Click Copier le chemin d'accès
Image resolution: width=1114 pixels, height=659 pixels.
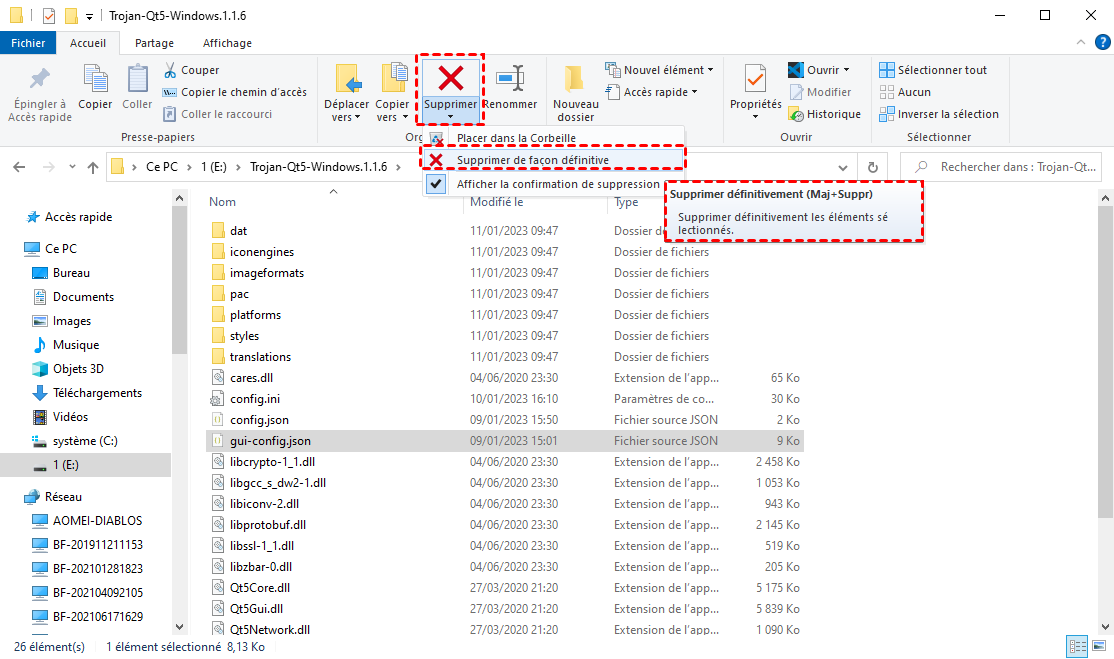[235, 92]
